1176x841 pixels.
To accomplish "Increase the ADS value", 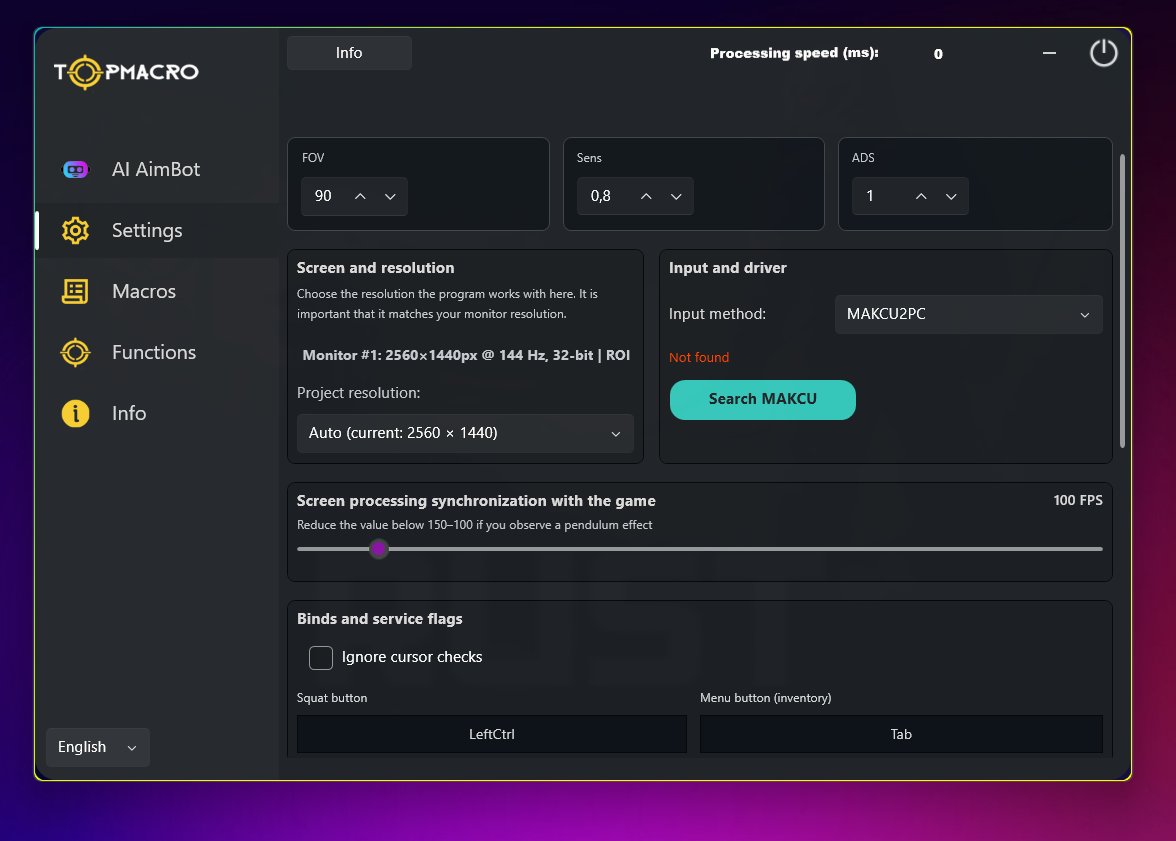I will (x=921, y=197).
